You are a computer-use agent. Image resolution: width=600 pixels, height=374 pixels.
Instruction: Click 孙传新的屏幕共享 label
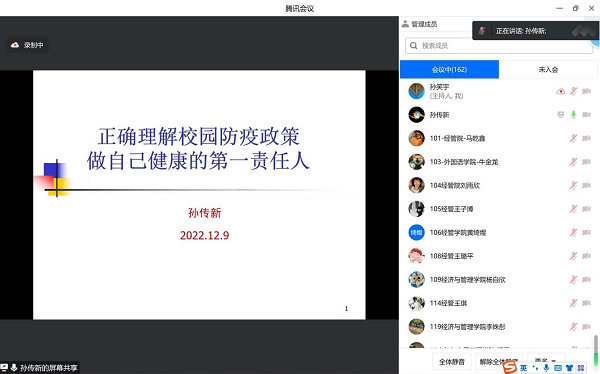tap(49, 368)
